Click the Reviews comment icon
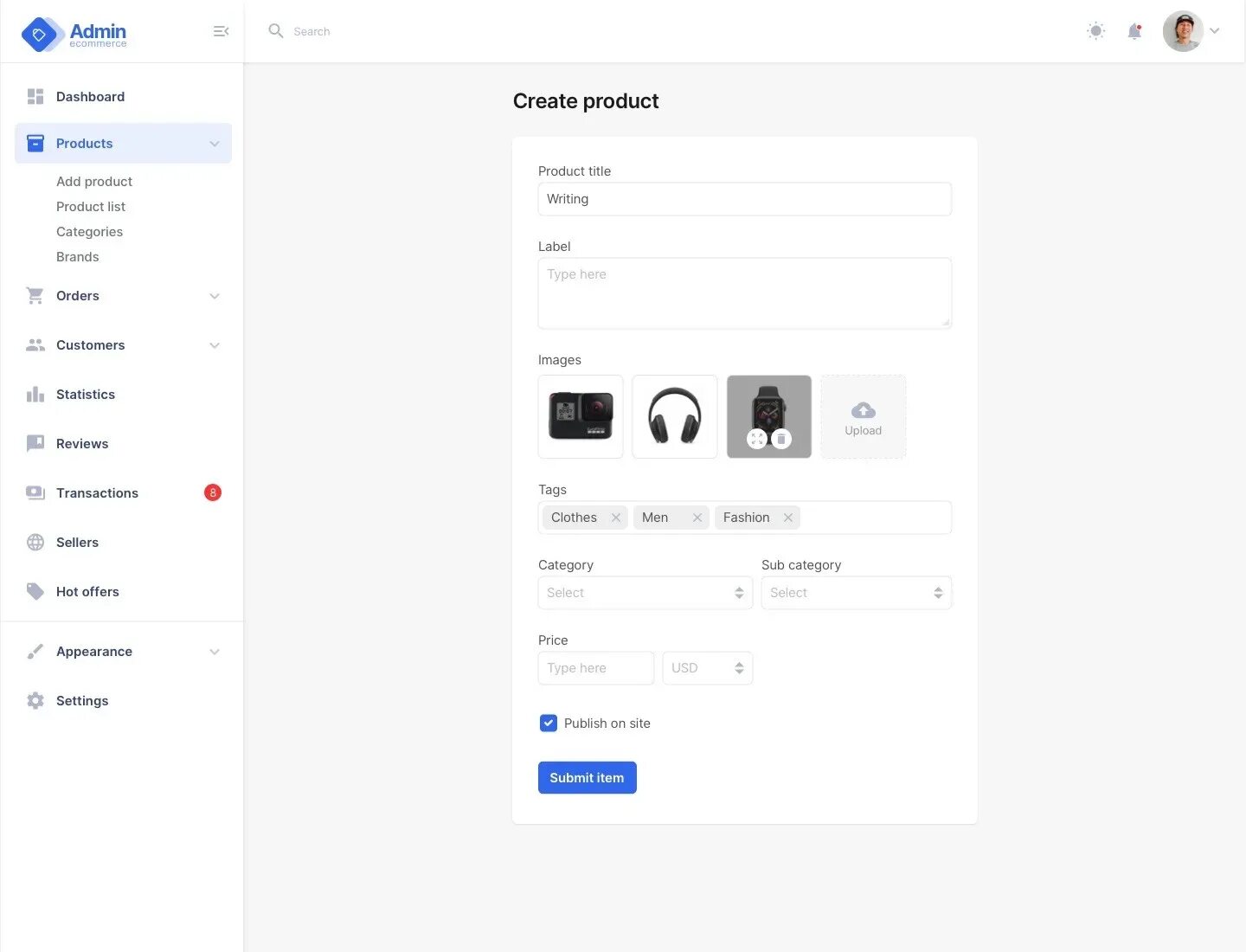The height and width of the screenshot is (952, 1246). 35,443
